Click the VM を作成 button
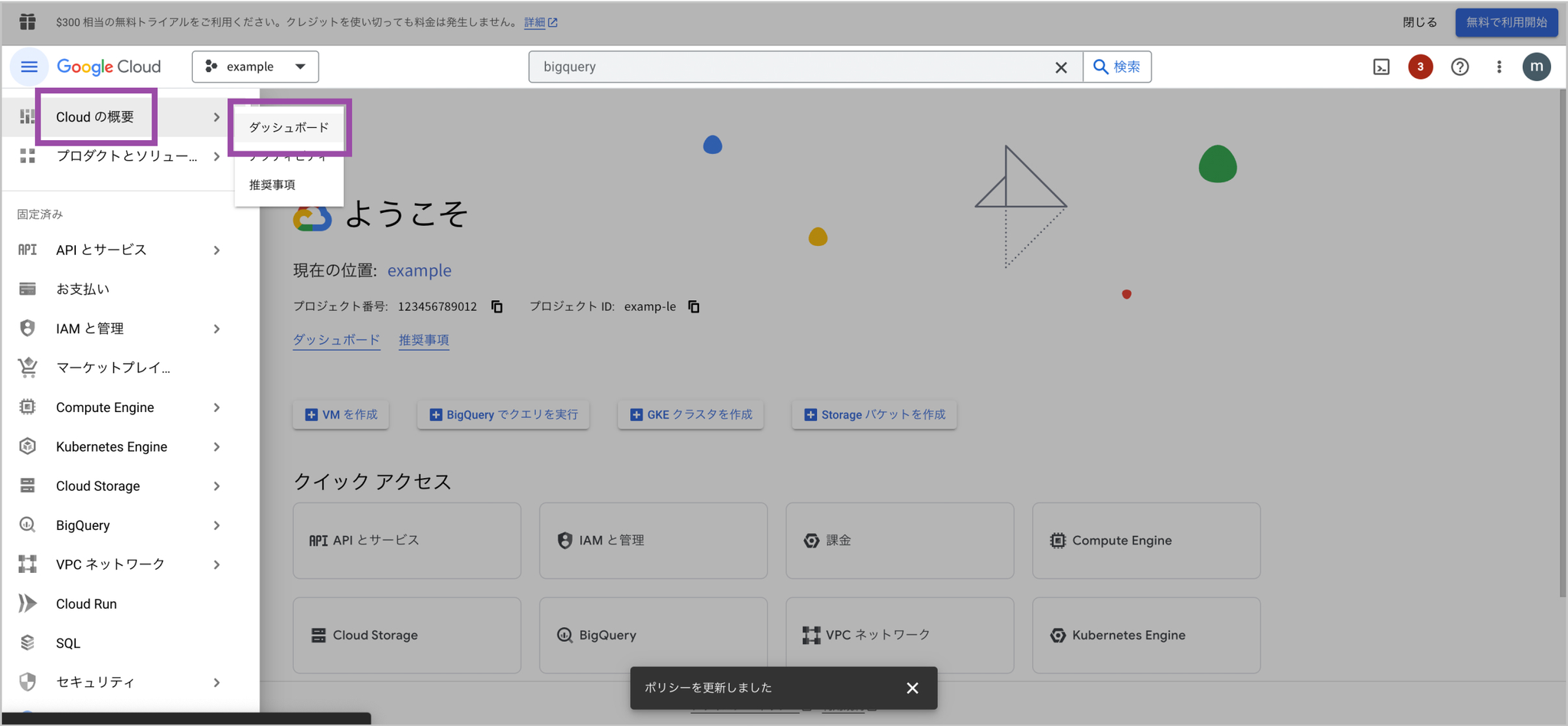Viewport: 1568px width, 726px height. pos(341,414)
